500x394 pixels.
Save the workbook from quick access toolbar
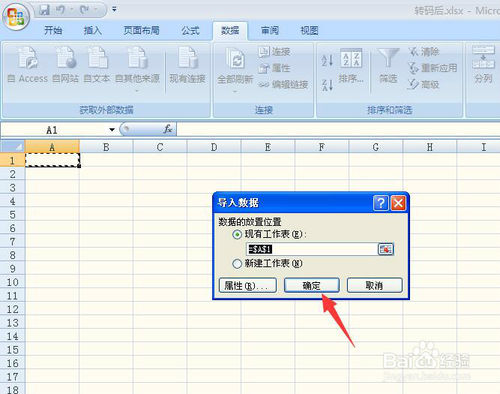point(44,10)
